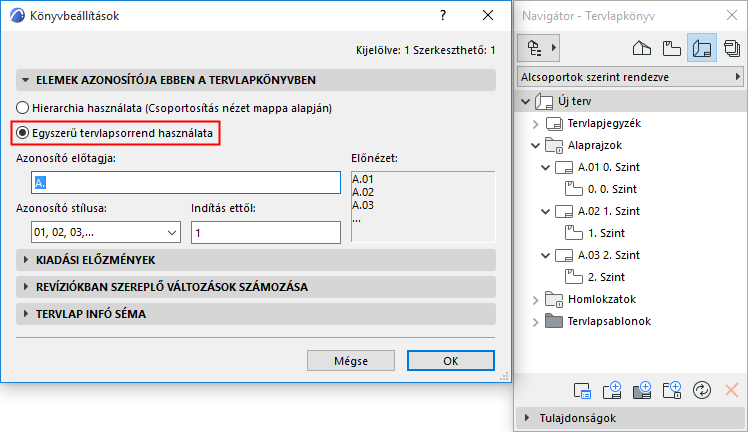The width and height of the screenshot is (748, 432).
Task: Open 'Alcsoportok szerint rendezve' sorting menu
Action: pos(630,76)
